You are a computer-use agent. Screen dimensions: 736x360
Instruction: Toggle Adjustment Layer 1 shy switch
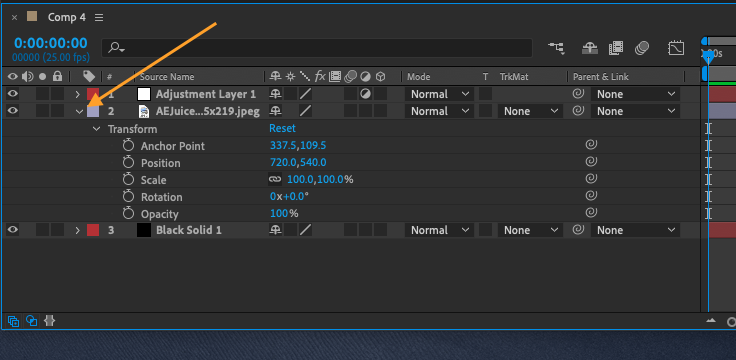(276, 94)
